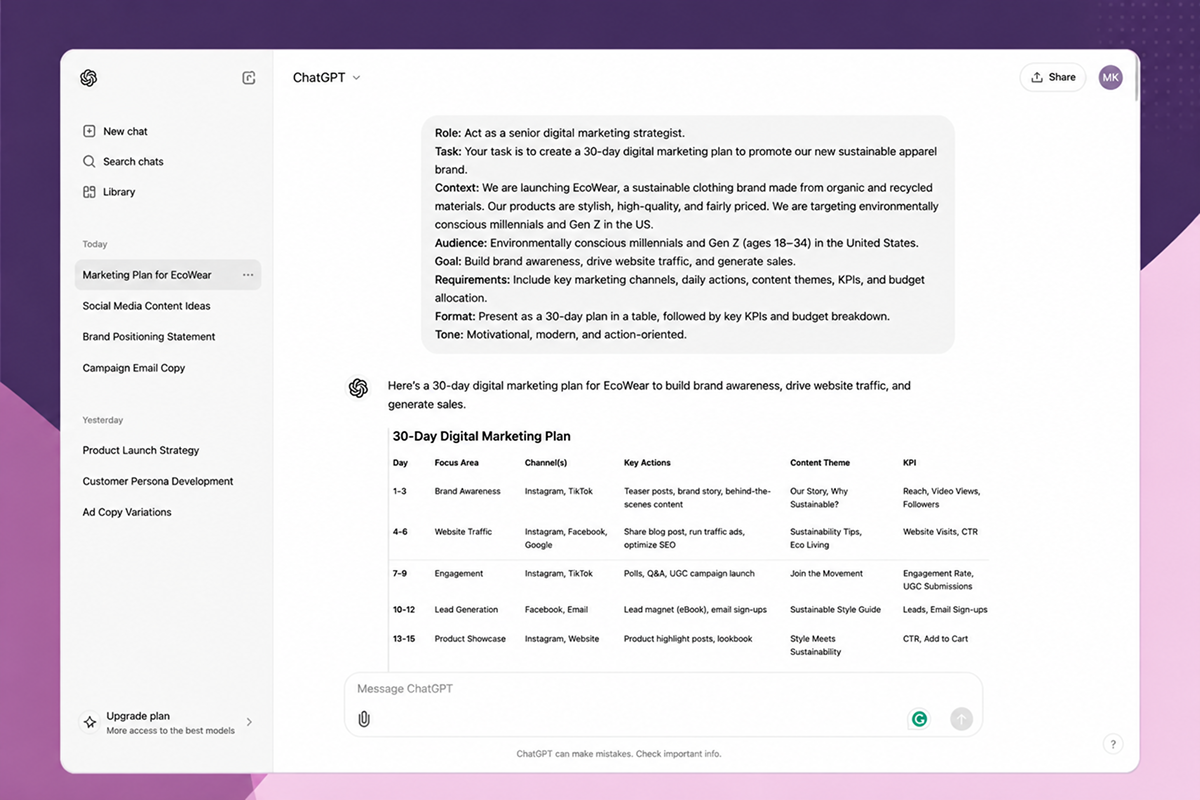The width and height of the screenshot is (1200, 800).
Task: Click the page vertical scrollbar
Action: [1137, 76]
